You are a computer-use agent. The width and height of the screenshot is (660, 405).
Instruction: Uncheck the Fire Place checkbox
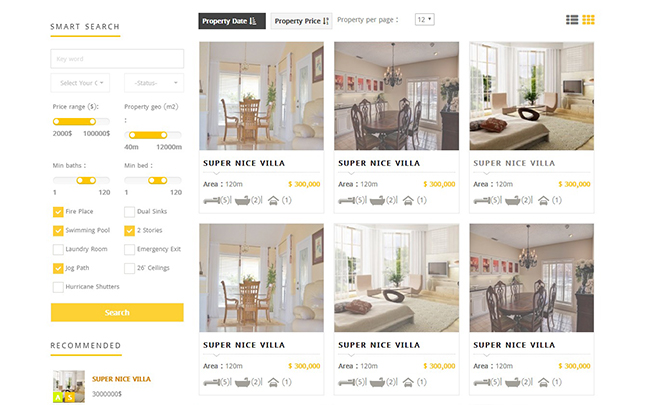(58, 212)
